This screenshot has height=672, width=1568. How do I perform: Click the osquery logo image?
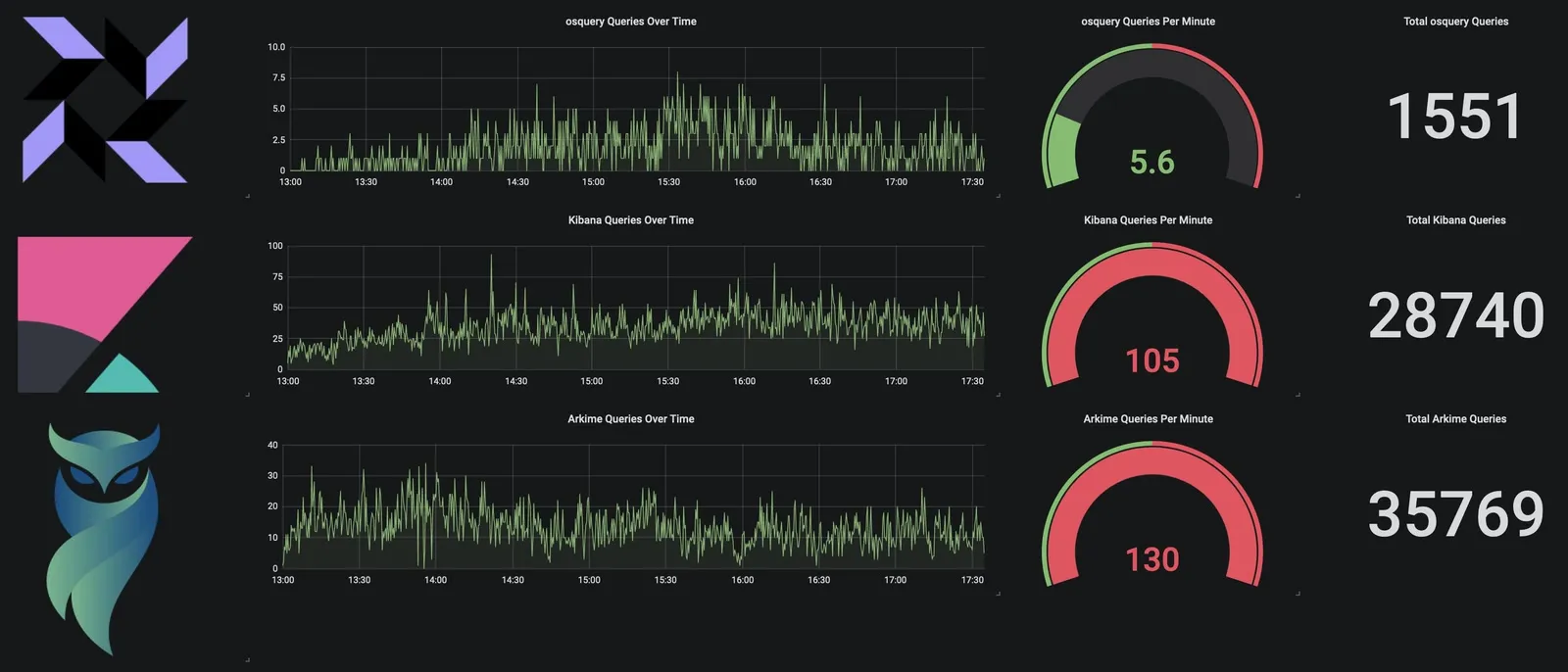(105, 100)
